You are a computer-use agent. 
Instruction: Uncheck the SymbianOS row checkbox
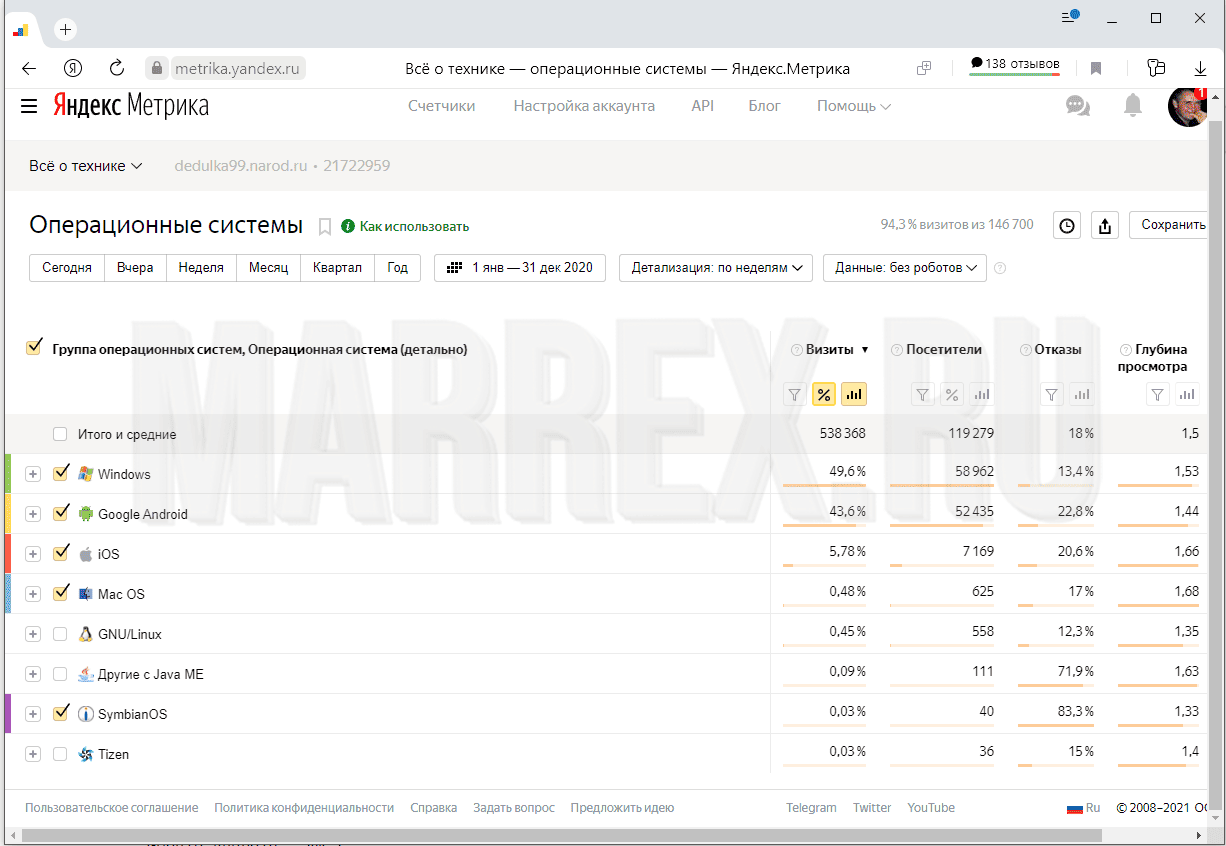[61, 713]
